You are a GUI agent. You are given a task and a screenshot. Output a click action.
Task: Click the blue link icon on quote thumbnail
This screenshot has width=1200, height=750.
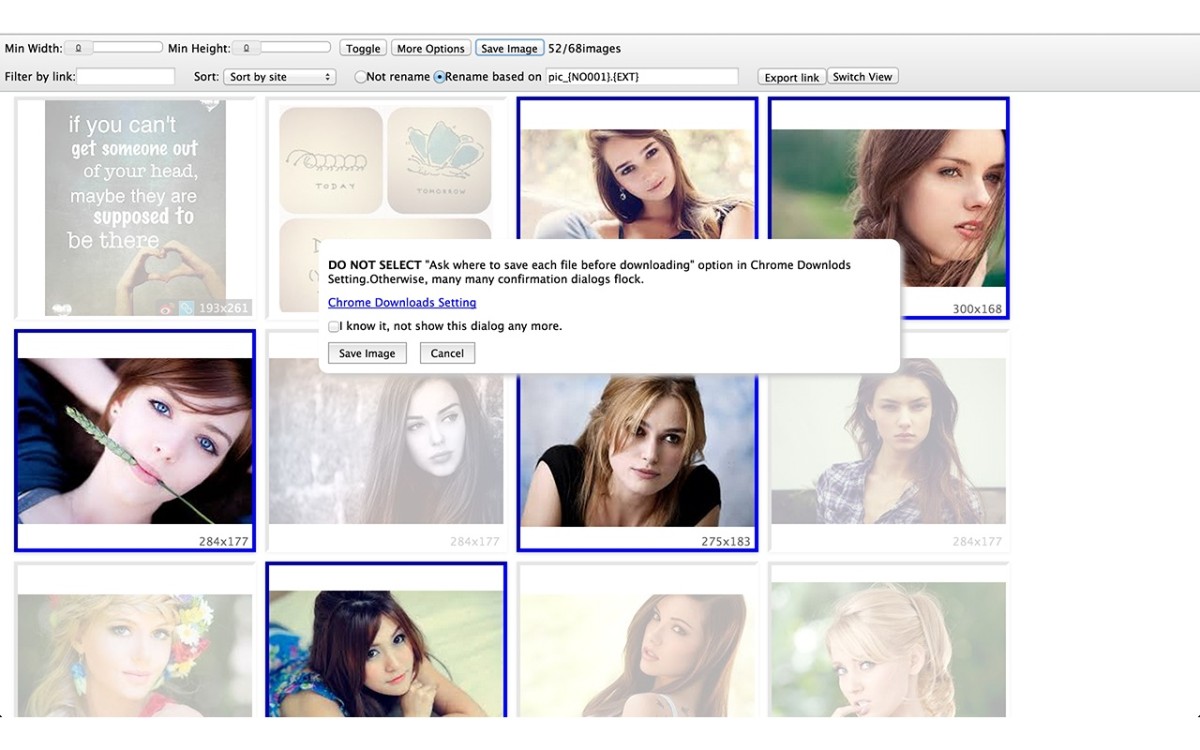coord(186,309)
